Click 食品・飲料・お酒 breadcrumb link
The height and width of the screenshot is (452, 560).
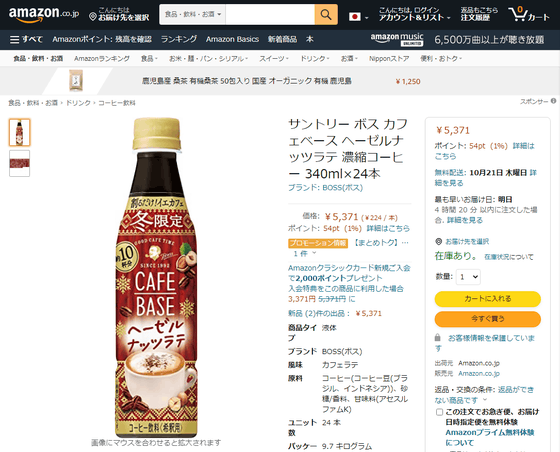[33, 103]
